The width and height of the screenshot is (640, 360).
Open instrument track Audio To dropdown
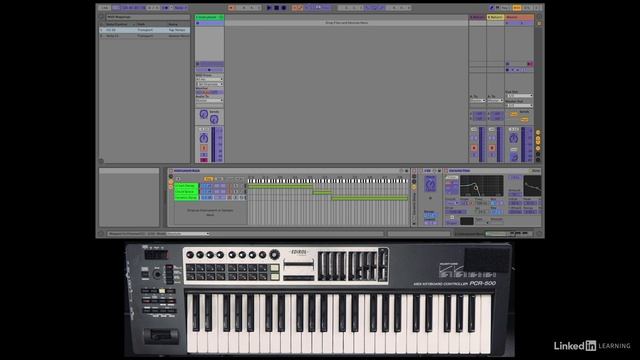click(209, 100)
